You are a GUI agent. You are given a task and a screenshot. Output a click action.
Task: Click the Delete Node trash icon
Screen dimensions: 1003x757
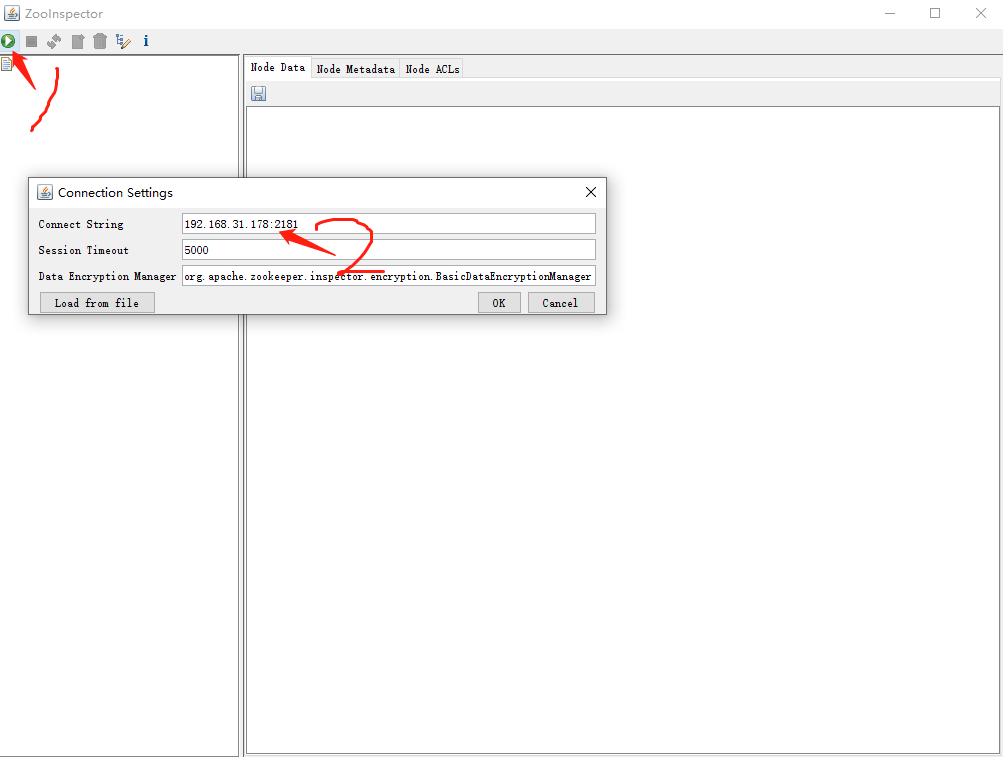(x=100, y=42)
